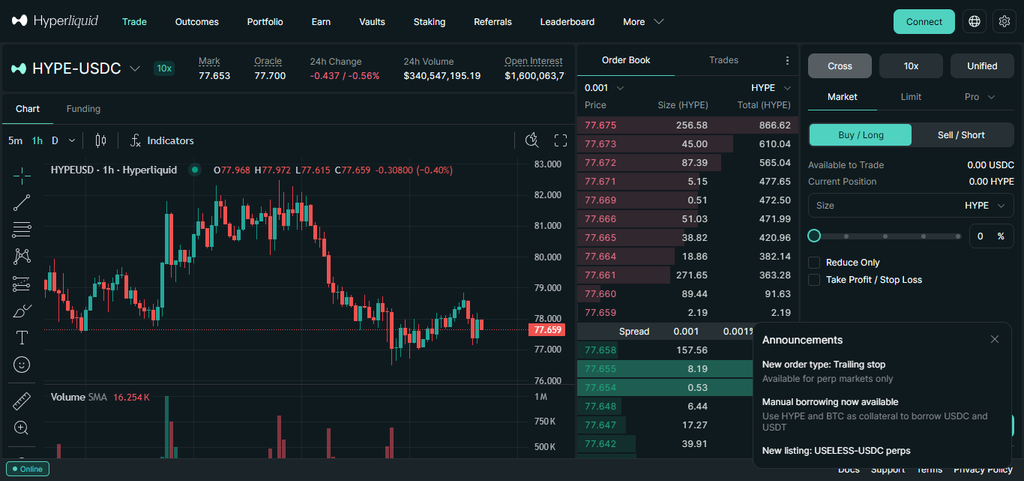This screenshot has height=481, width=1024.
Task: Select the horizontal lines Fibonacci tool
Action: [22, 230]
